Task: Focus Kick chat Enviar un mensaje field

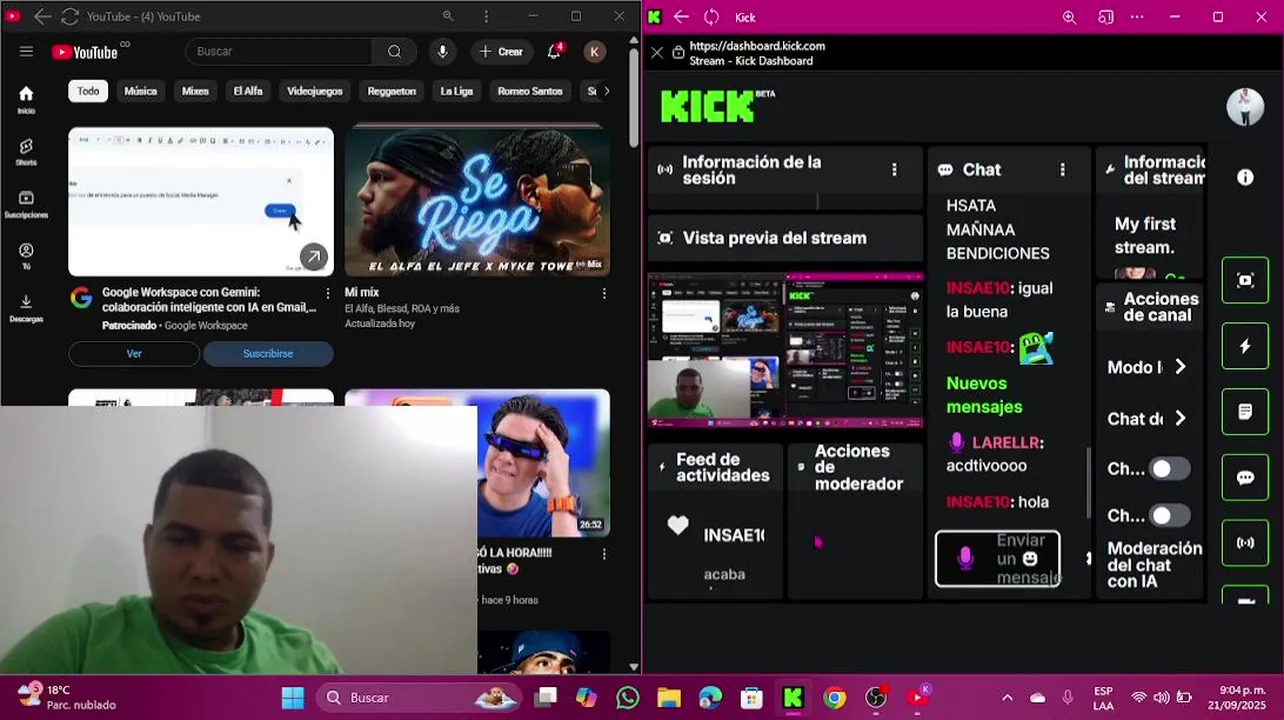Action: click(997, 559)
